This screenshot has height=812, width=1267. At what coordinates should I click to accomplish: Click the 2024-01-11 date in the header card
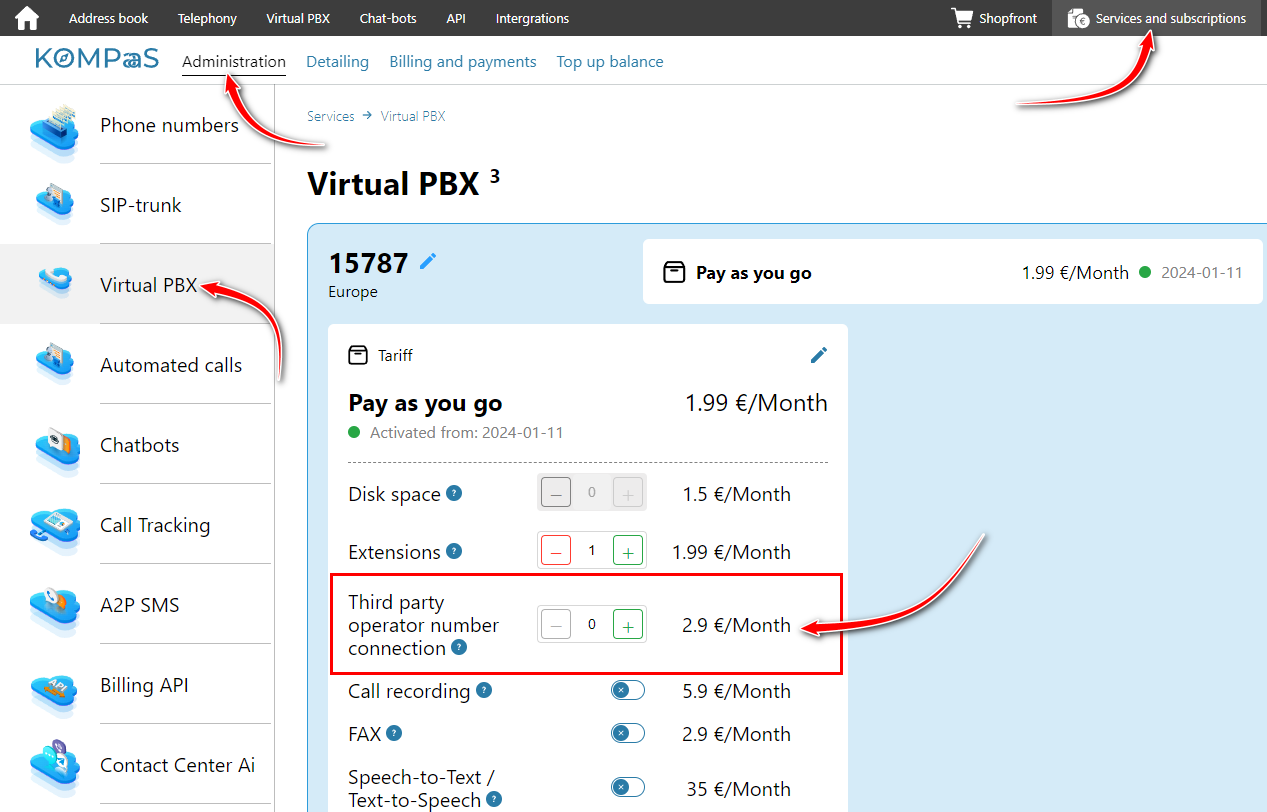[x=1202, y=272]
